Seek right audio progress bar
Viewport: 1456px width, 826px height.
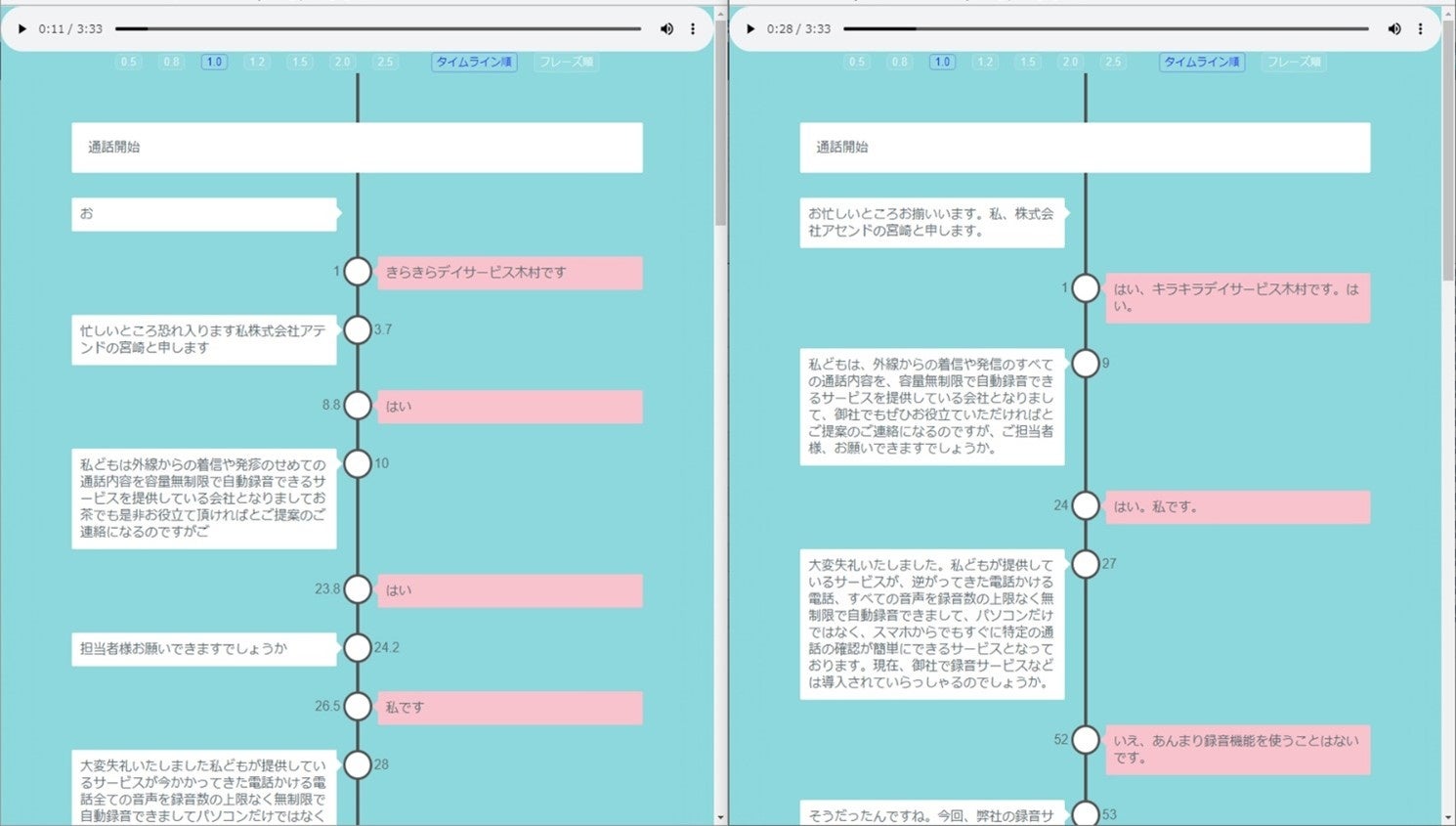pyautogui.click(x=1106, y=29)
